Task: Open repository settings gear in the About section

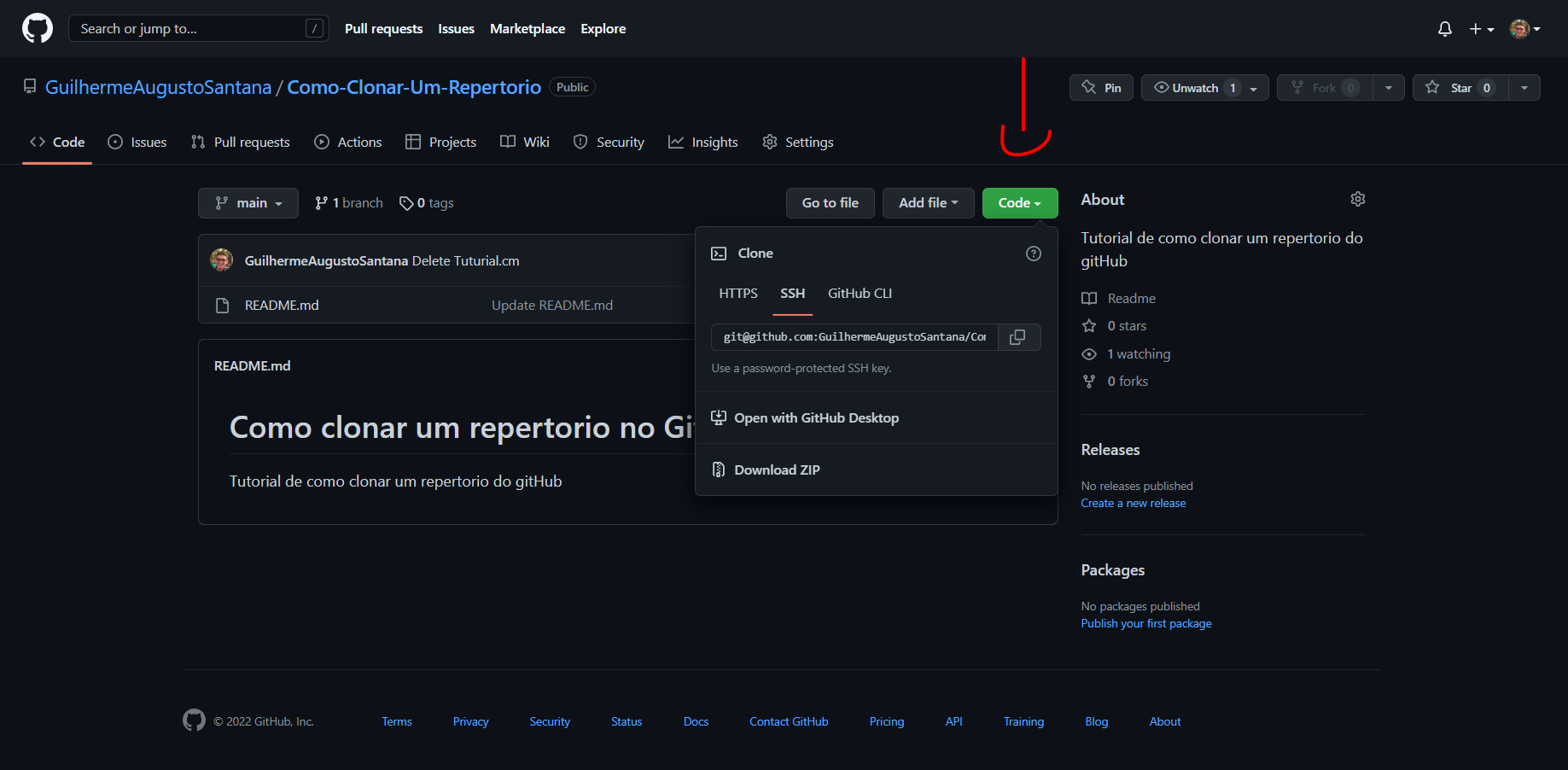Action: 1357,198
